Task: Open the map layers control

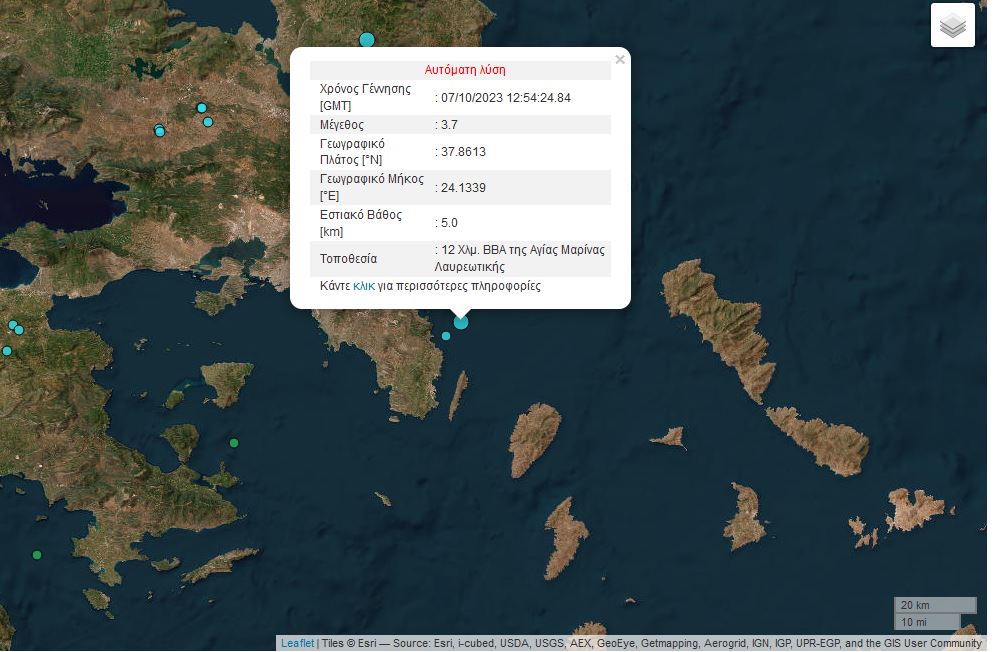Action: point(952,26)
